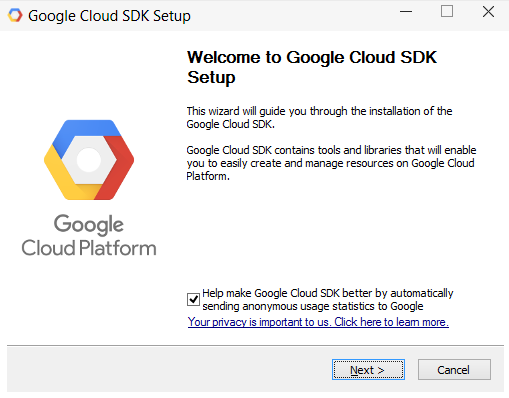Click the 'Help make Google Cloud SDK better' label
509x398 pixels.
[x=328, y=299]
